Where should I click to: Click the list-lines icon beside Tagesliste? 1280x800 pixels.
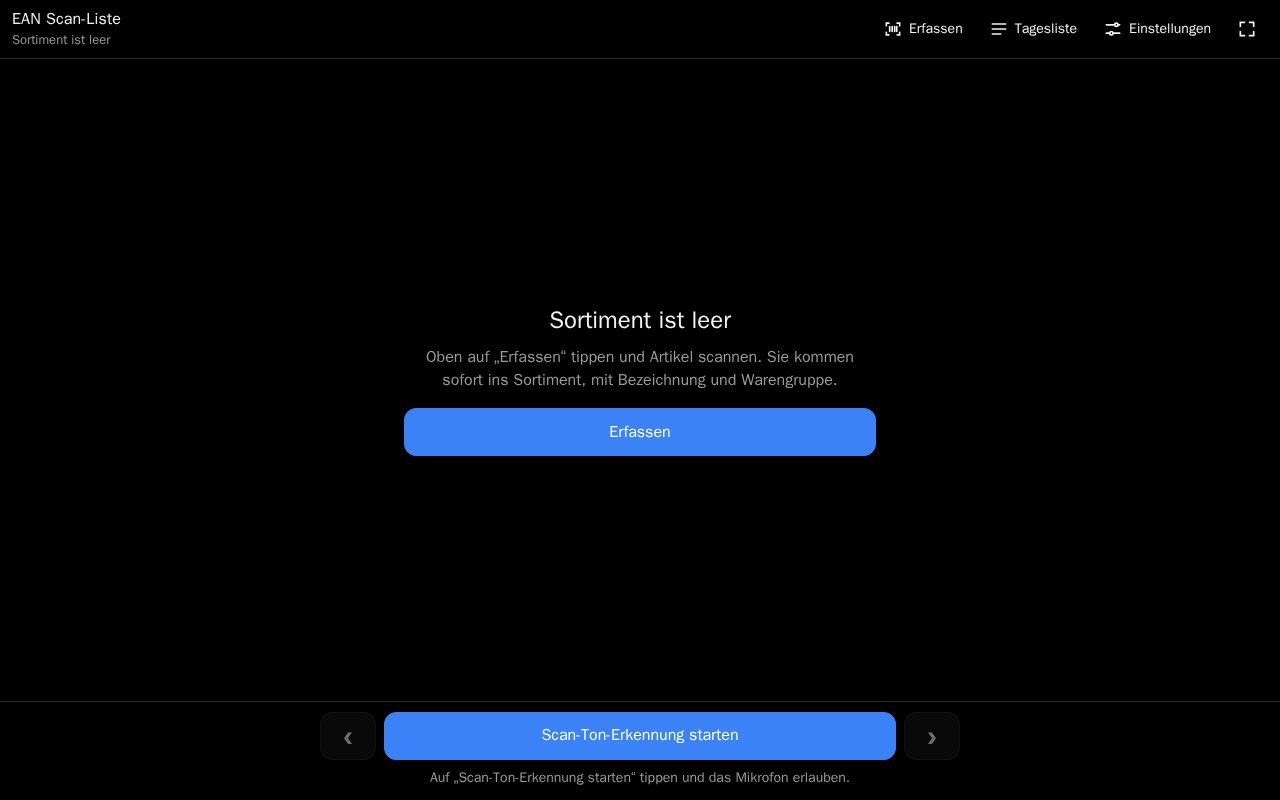click(999, 29)
